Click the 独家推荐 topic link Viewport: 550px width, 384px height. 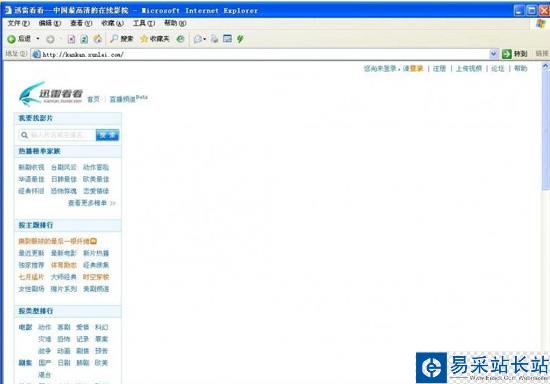31,265
